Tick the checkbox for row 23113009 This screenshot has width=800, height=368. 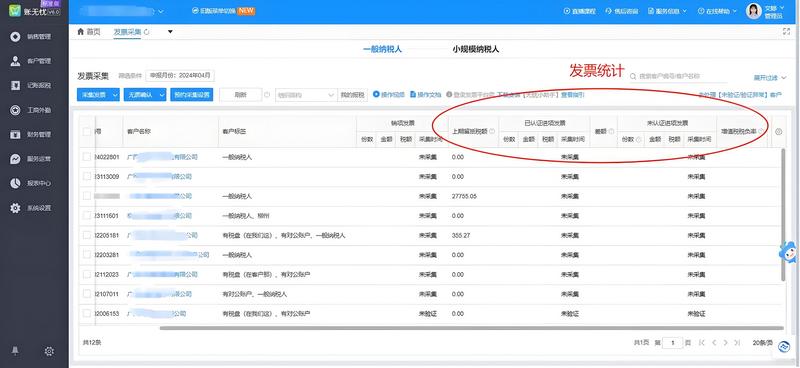coord(87,176)
